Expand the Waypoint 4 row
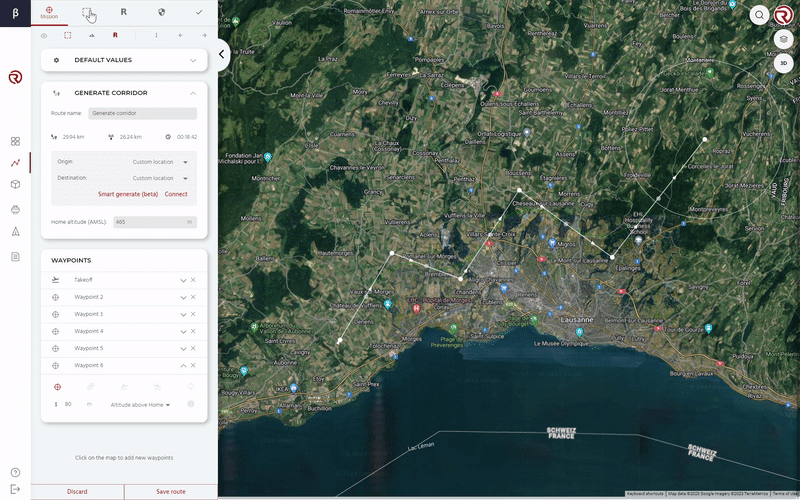 (183, 332)
